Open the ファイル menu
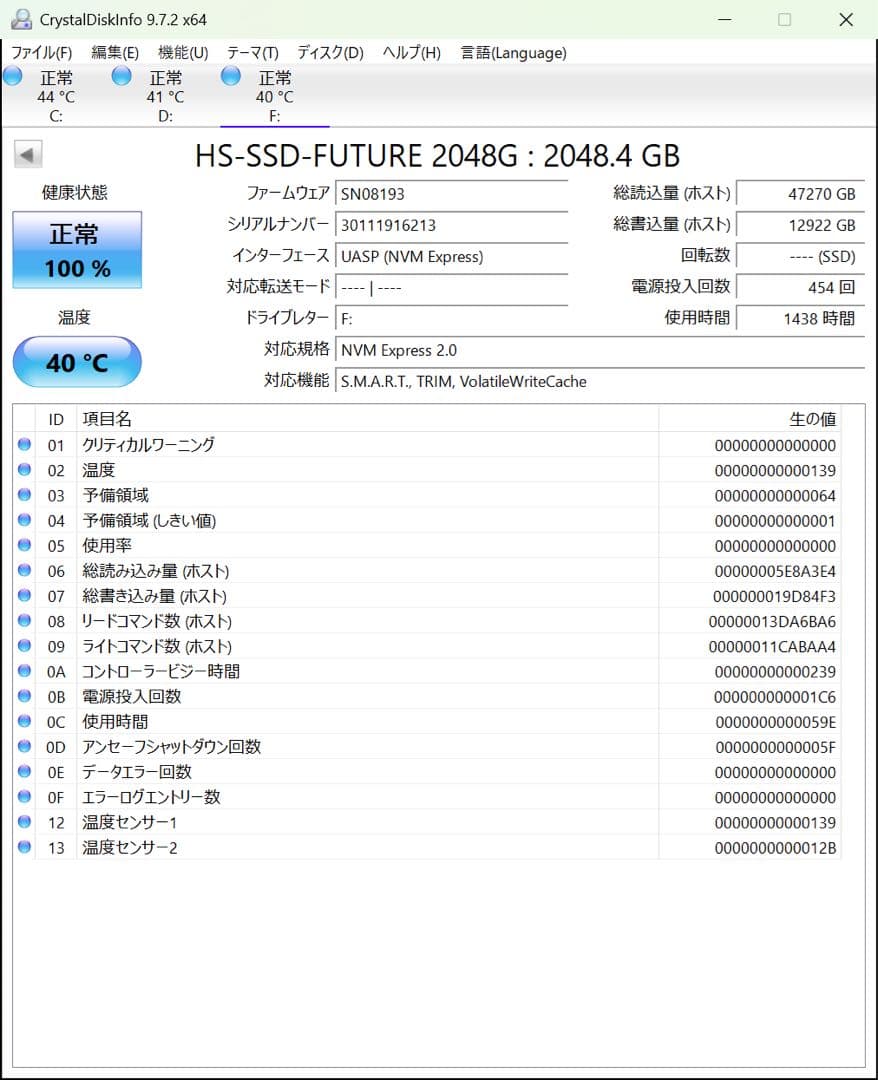The width and height of the screenshot is (878, 1080). click(41, 53)
